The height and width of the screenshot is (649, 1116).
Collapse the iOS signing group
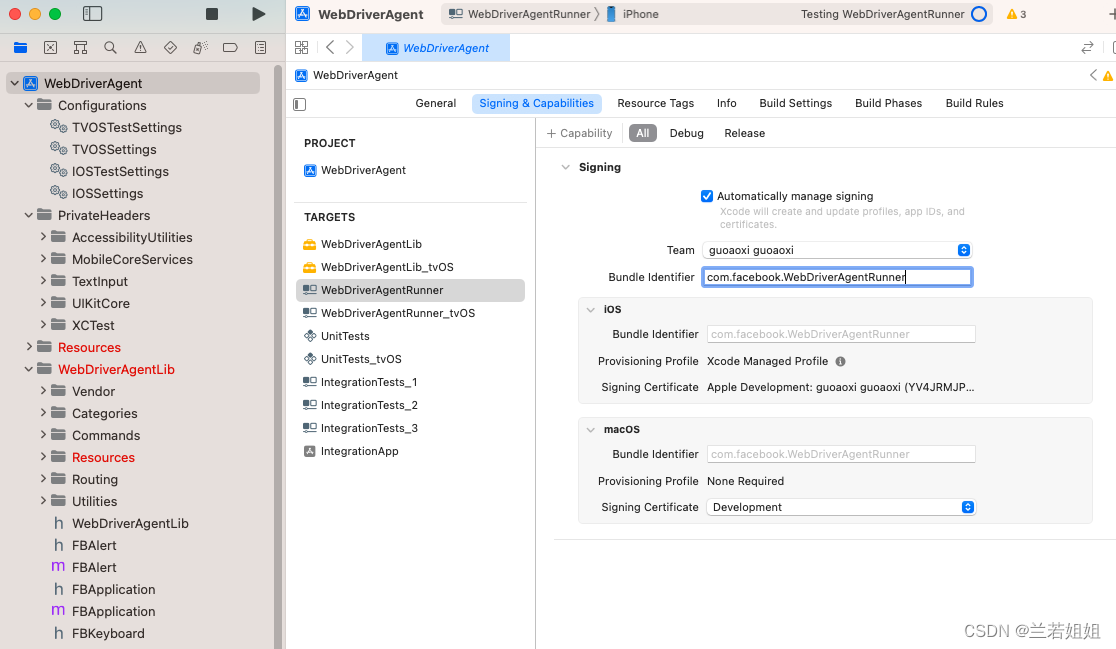(x=591, y=310)
